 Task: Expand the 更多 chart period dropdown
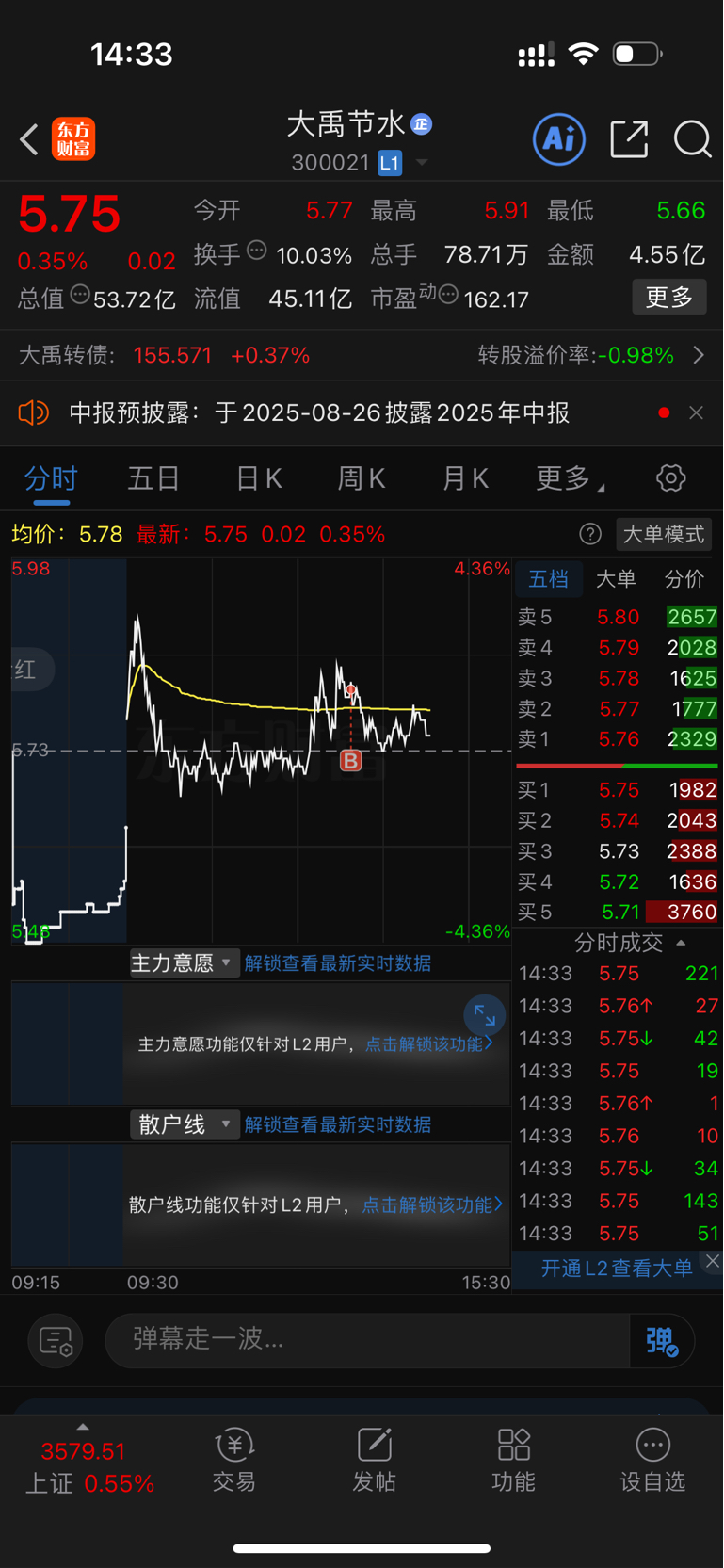(570, 478)
